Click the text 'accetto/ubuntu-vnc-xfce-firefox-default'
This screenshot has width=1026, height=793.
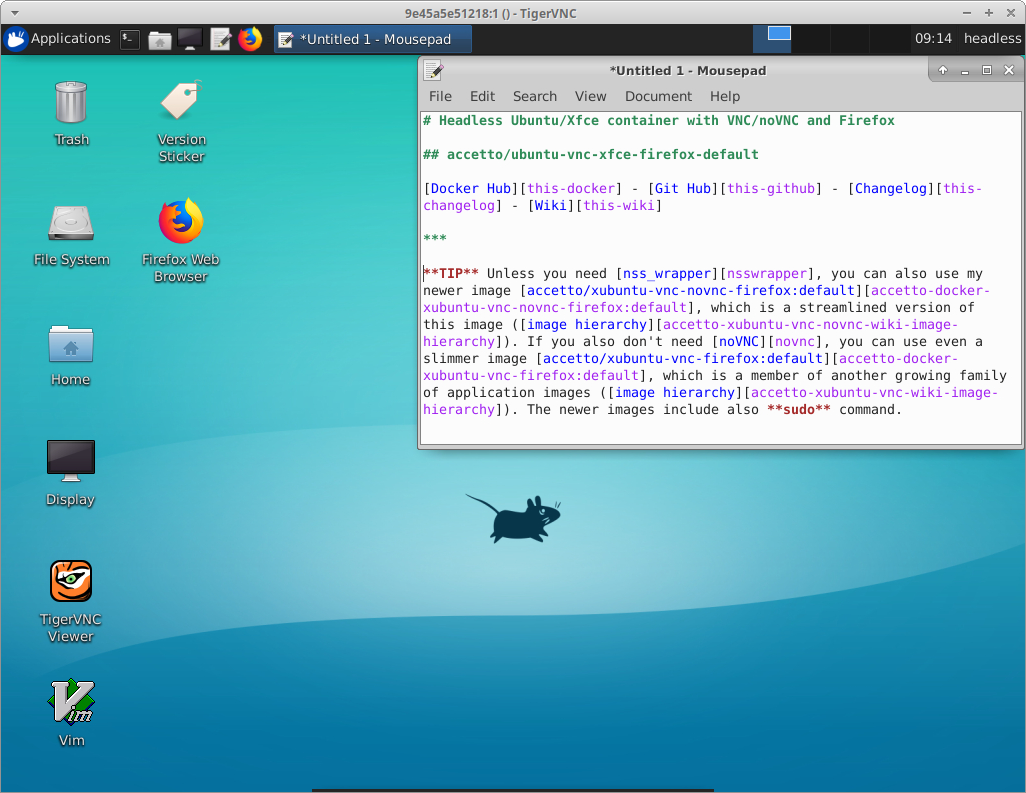coord(603,154)
